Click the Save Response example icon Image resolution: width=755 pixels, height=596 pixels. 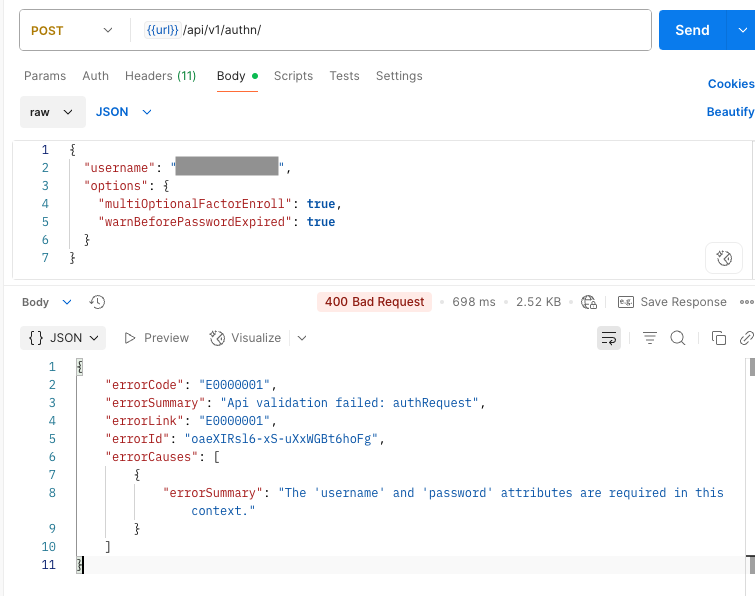click(x=625, y=302)
